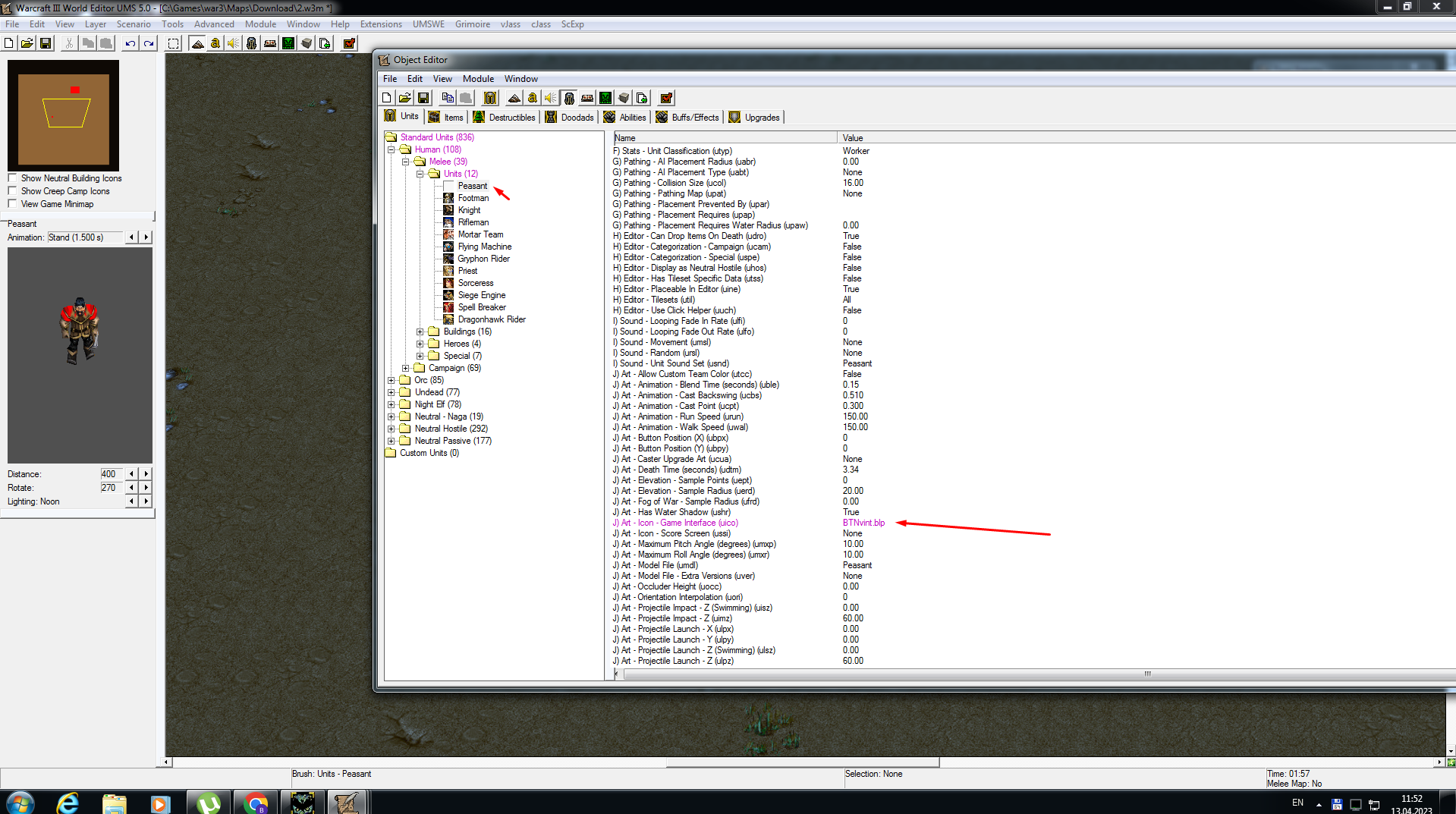Open Campaign Editor from World Editor toolbar
The image size is (1456, 814).
(x=270, y=43)
